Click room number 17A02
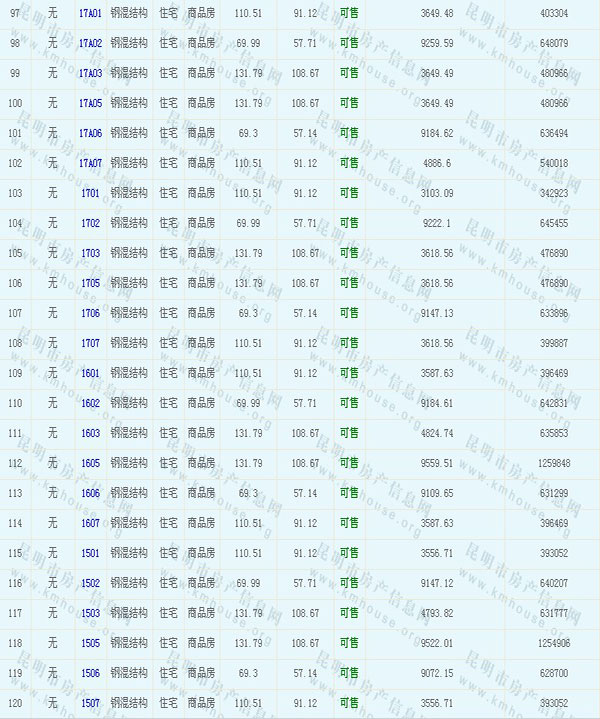 pyautogui.click(x=90, y=44)
